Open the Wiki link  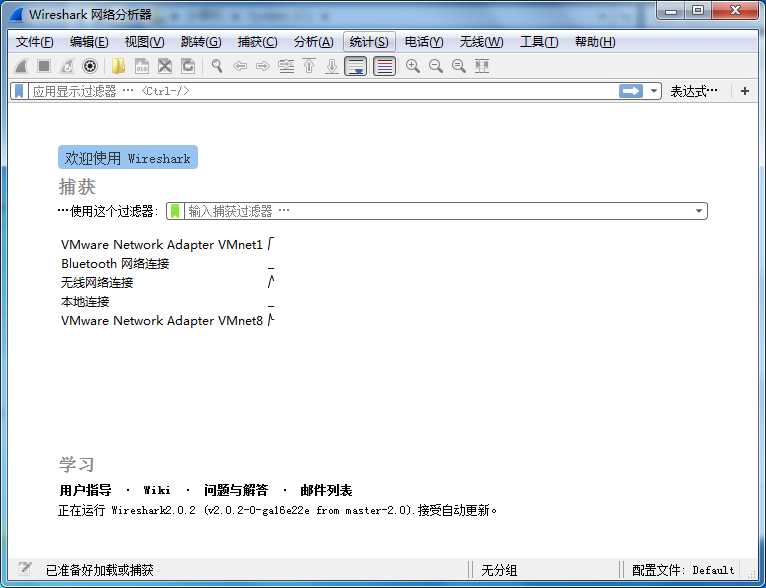(157, 490)
